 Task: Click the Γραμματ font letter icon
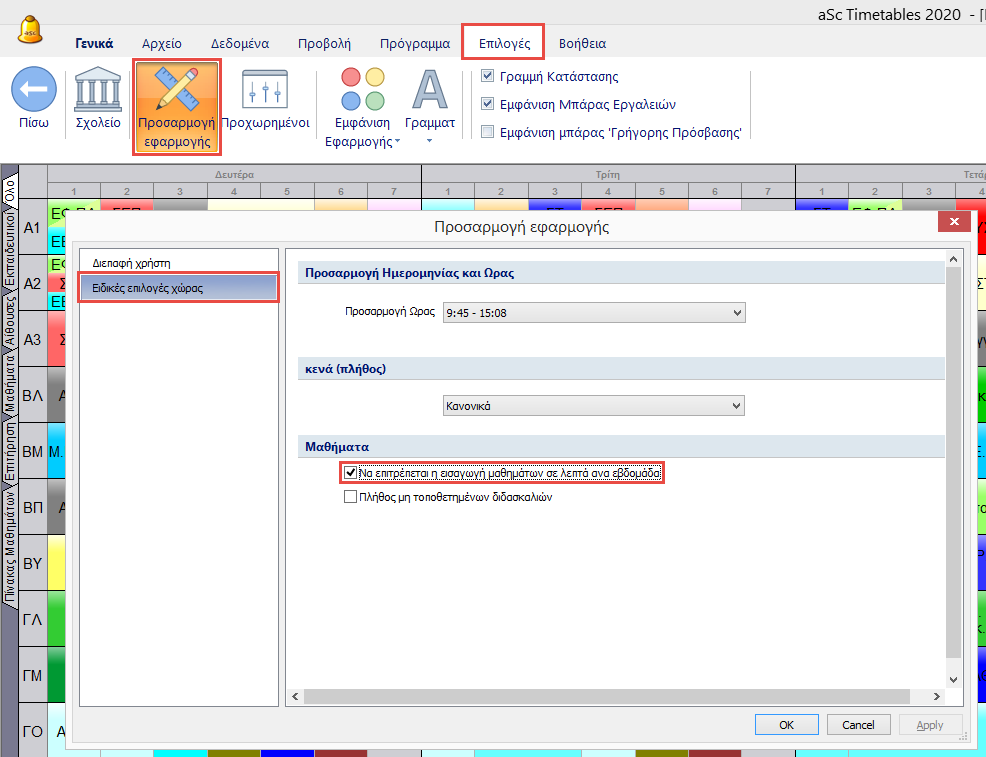pyautogui.click(x=430, y=90)
